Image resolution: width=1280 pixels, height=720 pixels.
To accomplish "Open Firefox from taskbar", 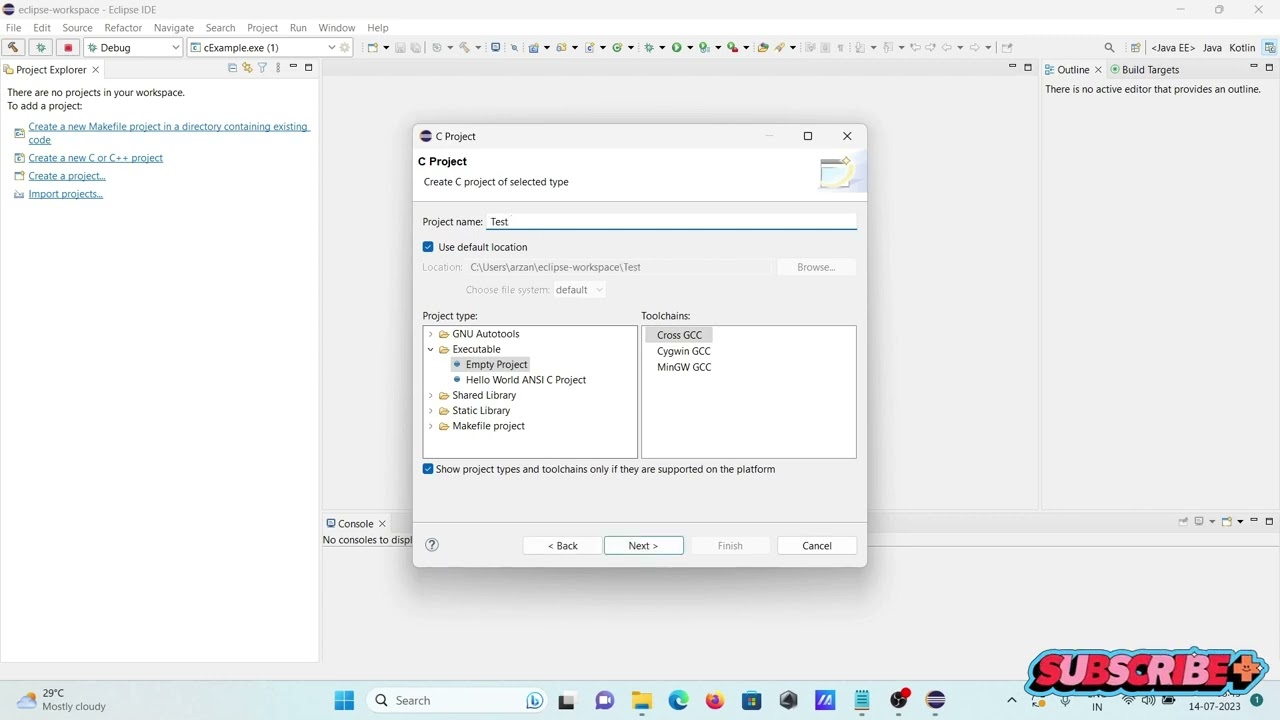I will coord(714,700).
